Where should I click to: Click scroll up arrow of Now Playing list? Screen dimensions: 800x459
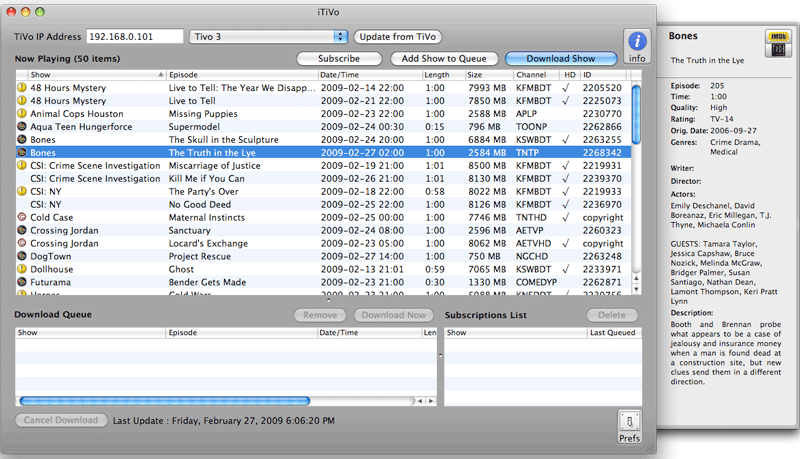click(x=636, y=278)
